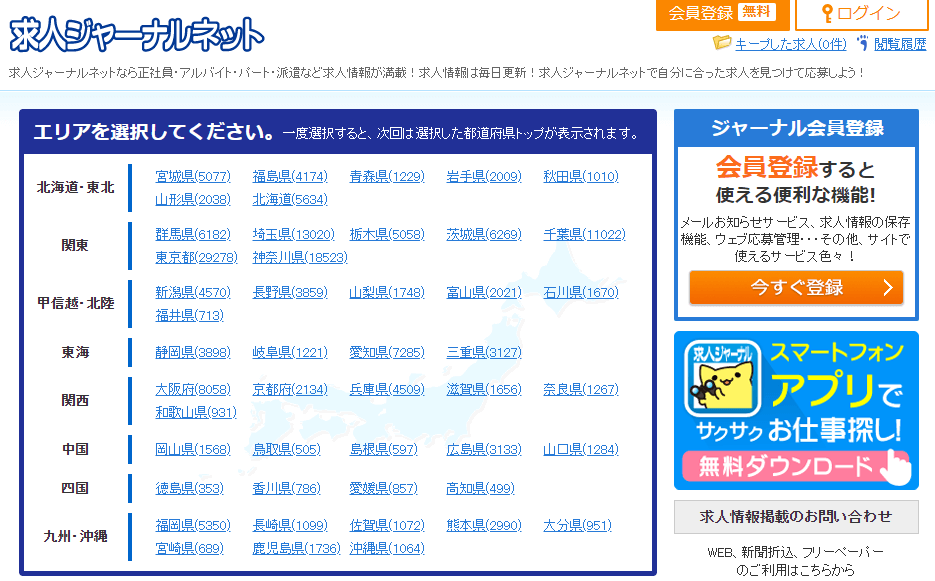Click the 求人ジャーナルネット site logo
This screenshot has height=581, width=935.
(137, 35)
